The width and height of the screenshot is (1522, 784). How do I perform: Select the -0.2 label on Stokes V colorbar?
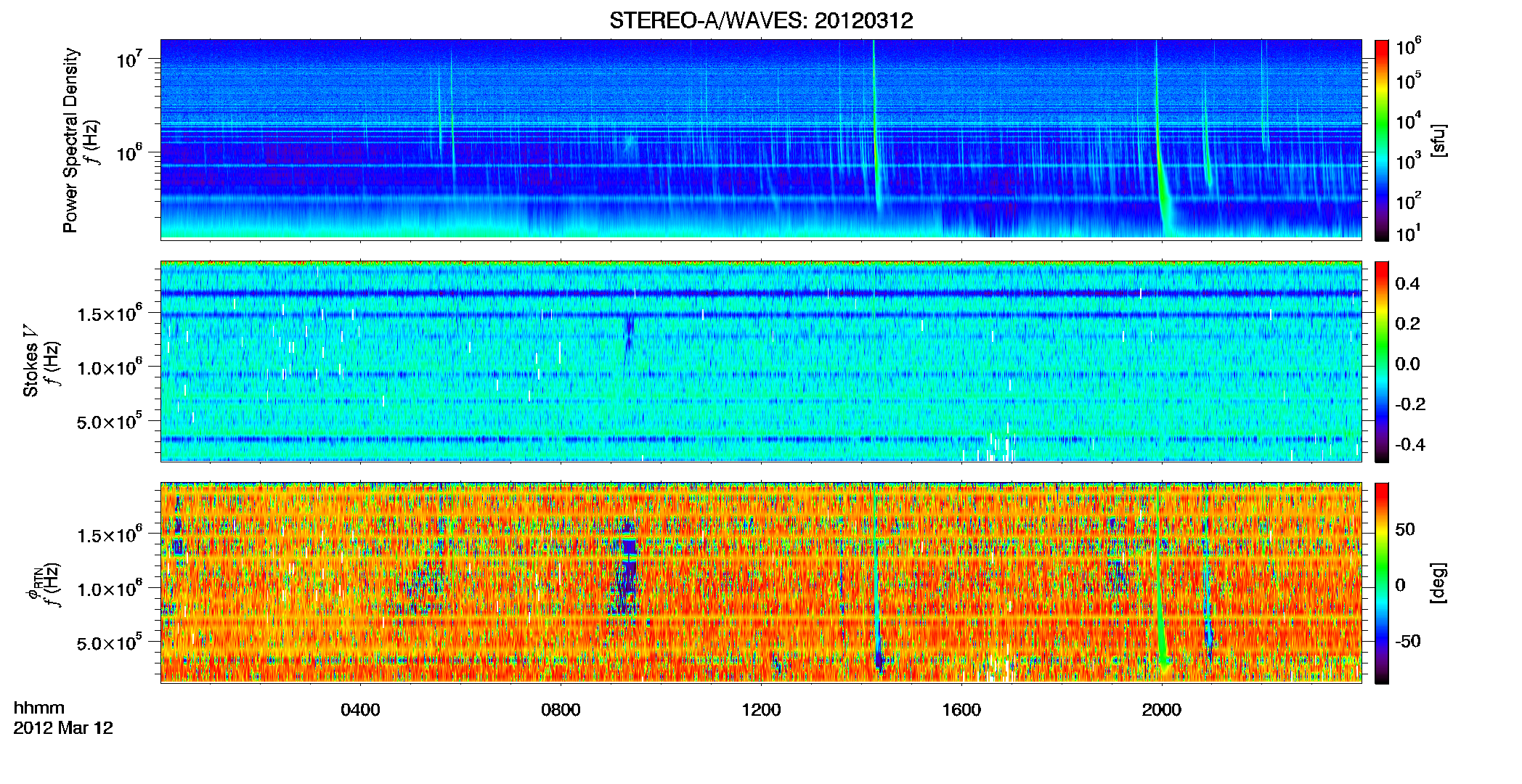click(1410, 404)
